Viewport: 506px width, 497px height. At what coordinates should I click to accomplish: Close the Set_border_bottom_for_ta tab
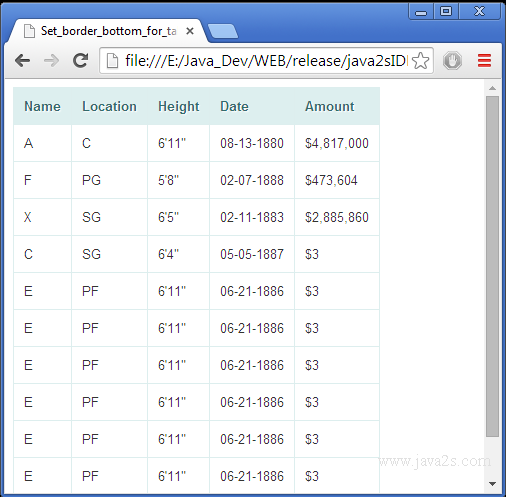pos(190,31)
